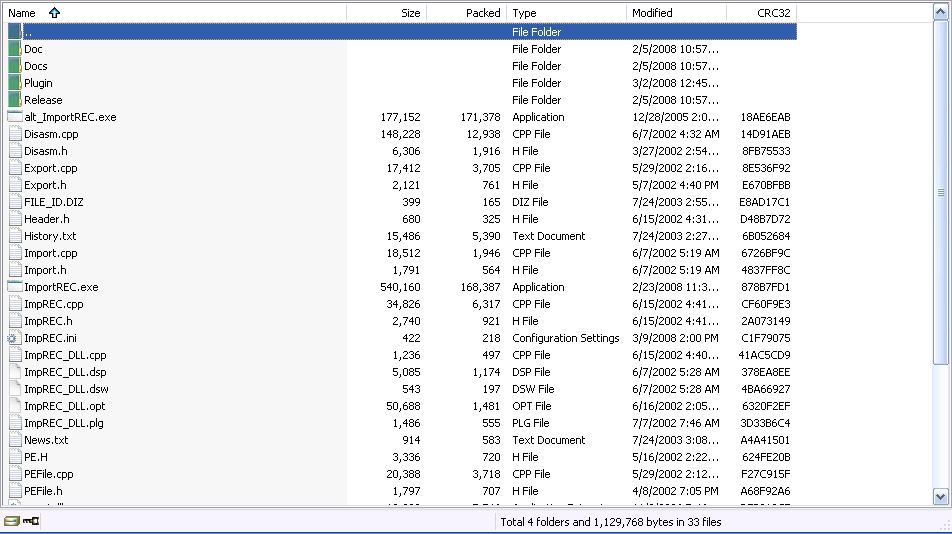The width and height of the screenshot is (952, 534).
Task: Sort the list by the CRC32 column header
Action: tap(762, 13)
